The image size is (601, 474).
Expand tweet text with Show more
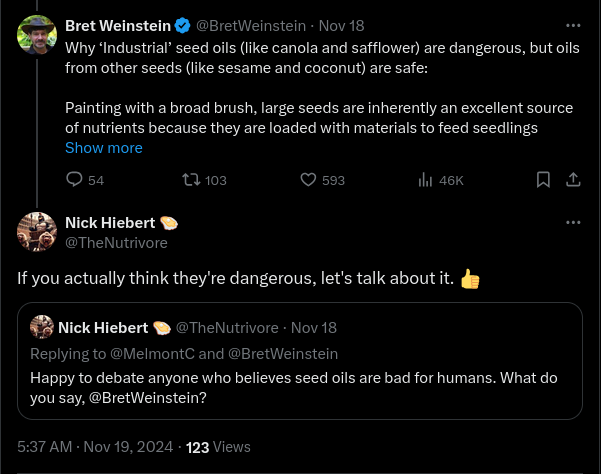[x=104, y=148]
